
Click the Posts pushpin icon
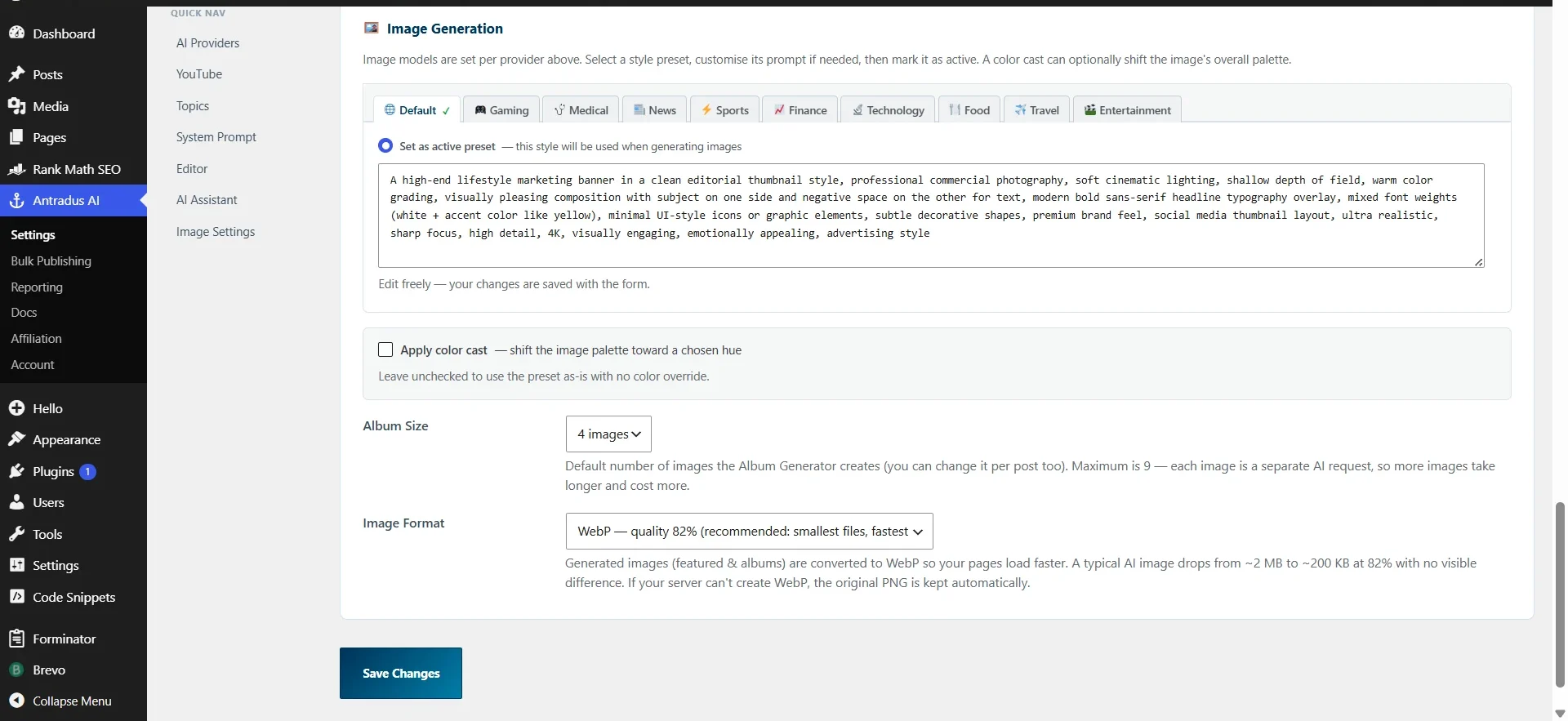(16, 74)
